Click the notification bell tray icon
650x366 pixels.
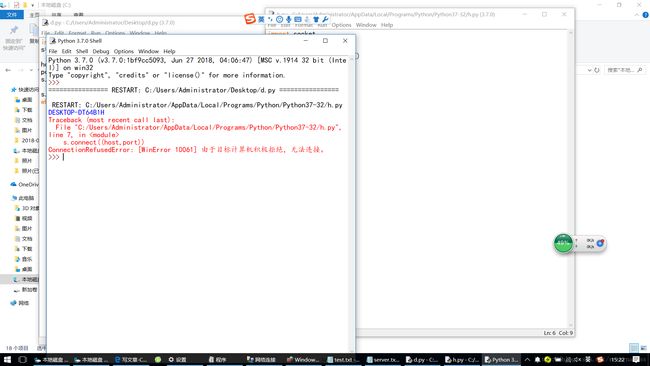[537, 360]
